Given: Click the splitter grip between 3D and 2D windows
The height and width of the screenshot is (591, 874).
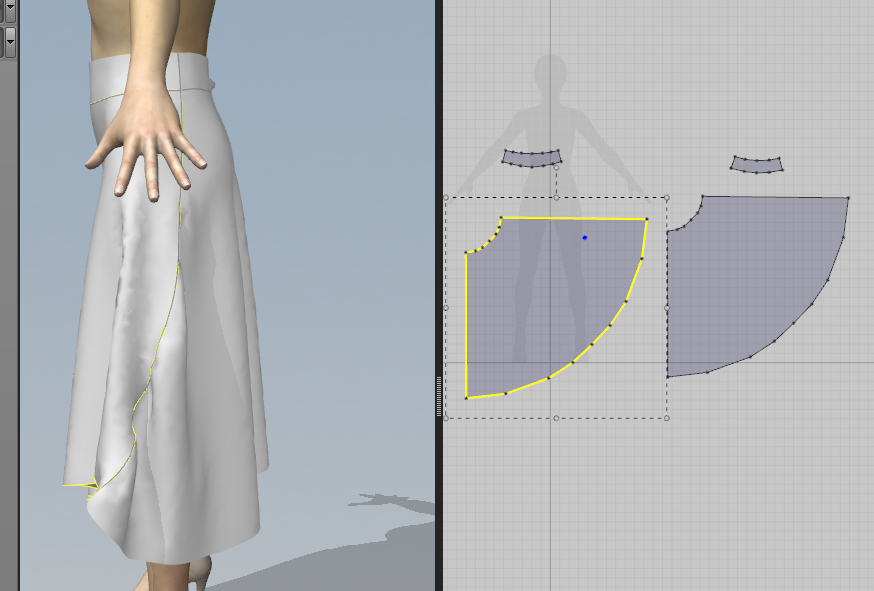Looking at the screenshot, I should (x=439, y=396).
